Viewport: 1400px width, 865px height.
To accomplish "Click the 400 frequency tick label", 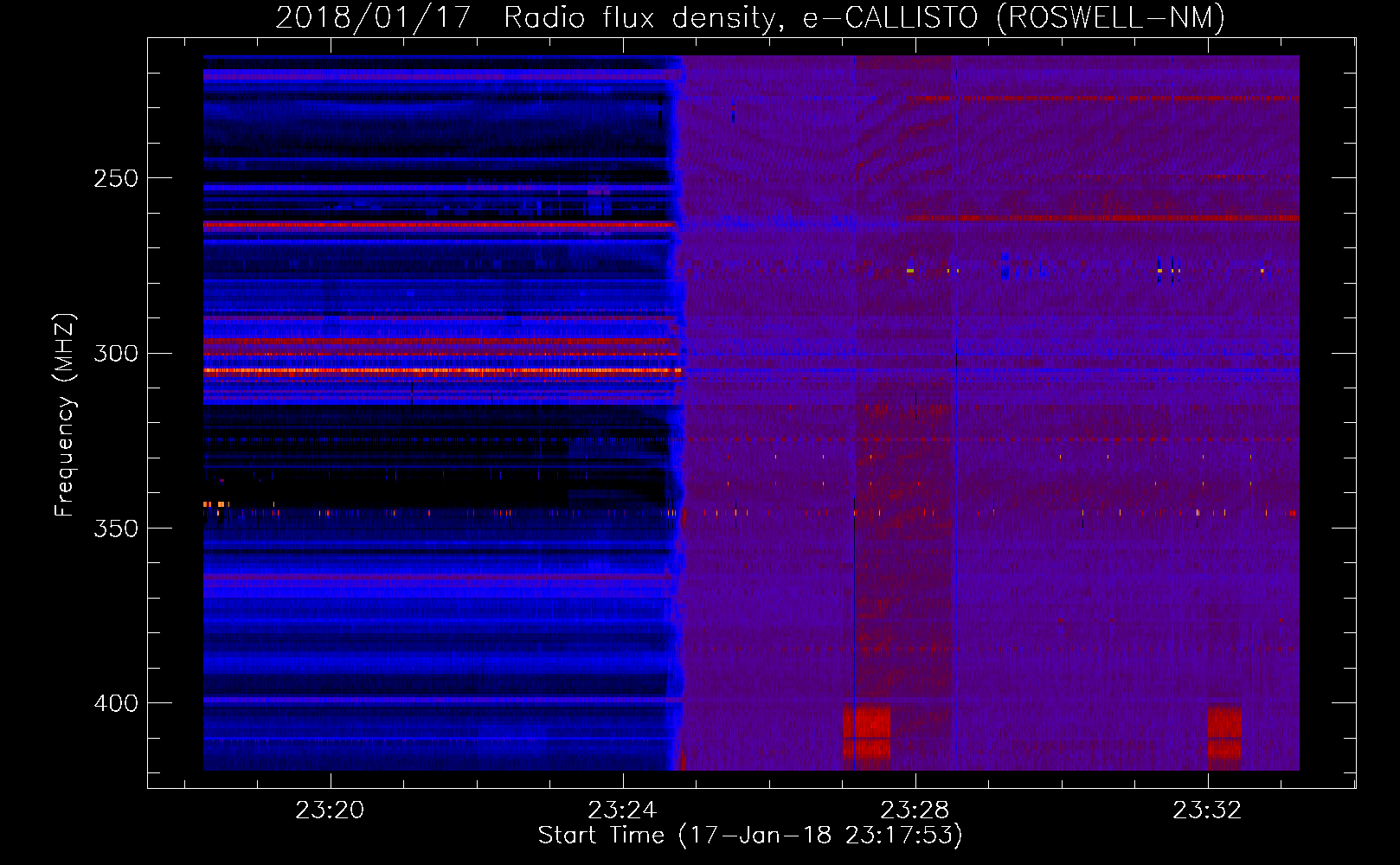I will (116, 703).
